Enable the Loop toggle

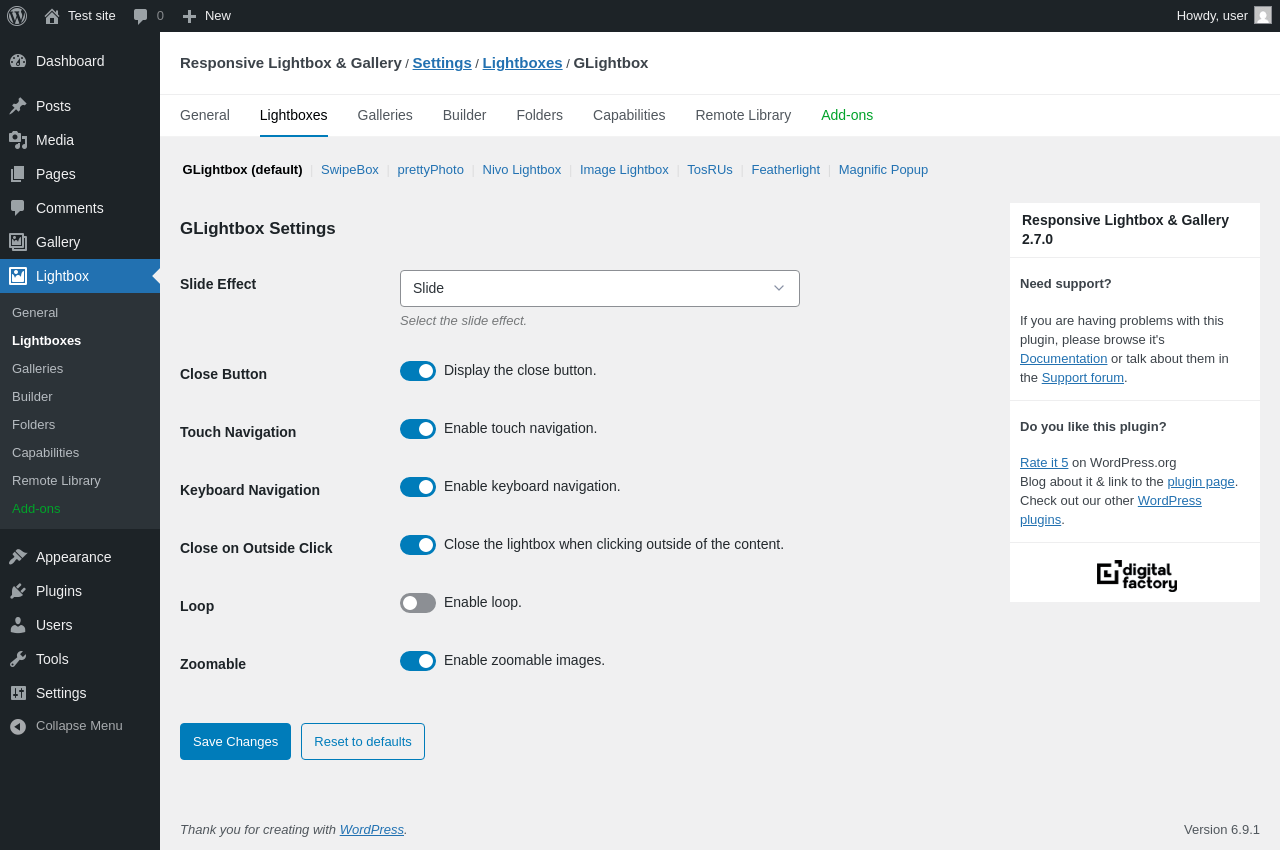(x=418, y=603)
